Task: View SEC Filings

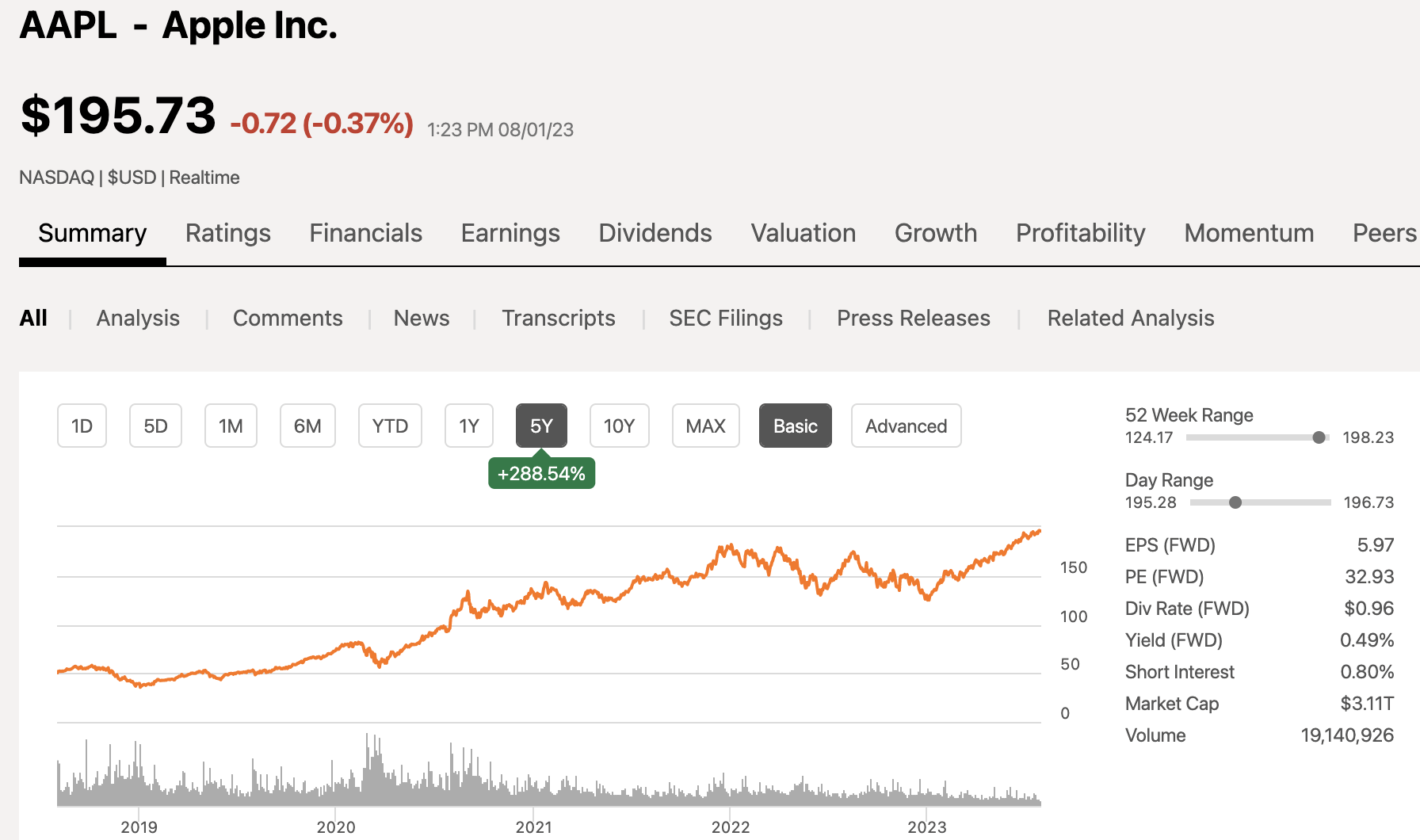Action: coord(726,318)
